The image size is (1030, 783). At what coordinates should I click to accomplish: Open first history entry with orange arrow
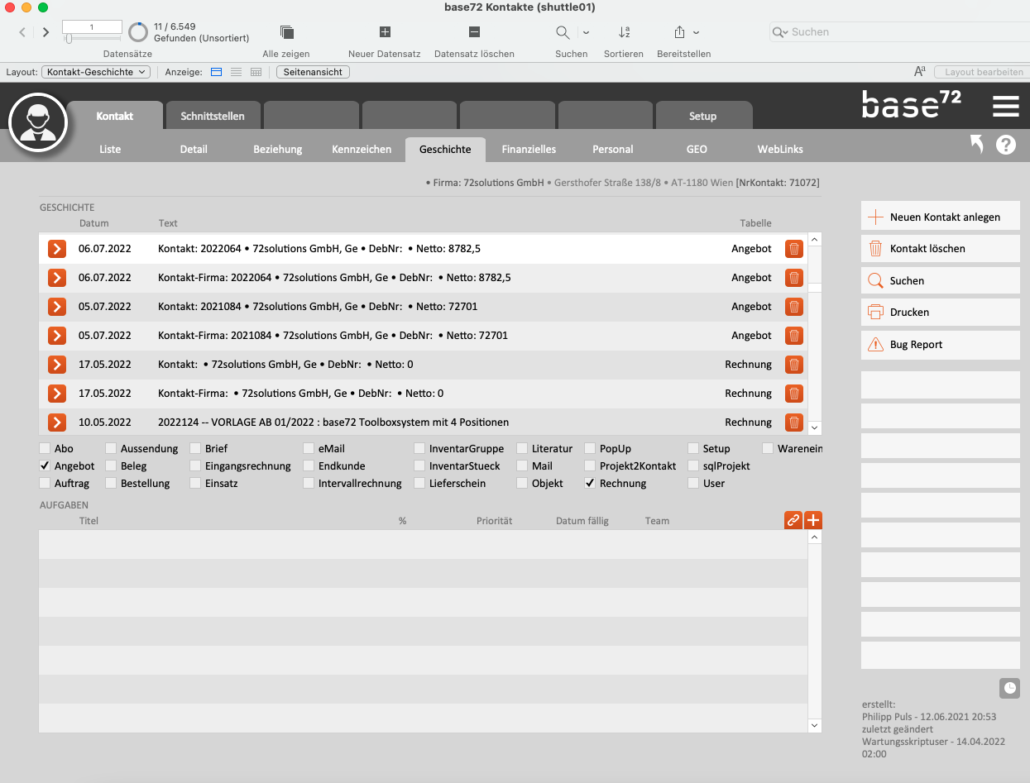pos(57,249)
